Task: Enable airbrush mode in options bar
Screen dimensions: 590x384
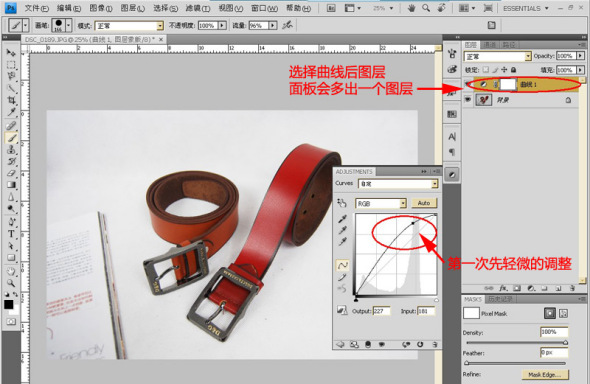Action: [287, 25]
